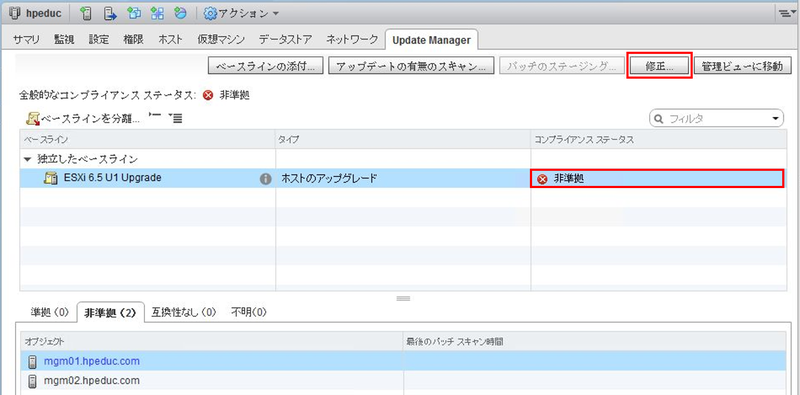The width and height of the screenshot is (800, 395).
Task: Open the アクション dropdown menu
Action: pos(241,14)
